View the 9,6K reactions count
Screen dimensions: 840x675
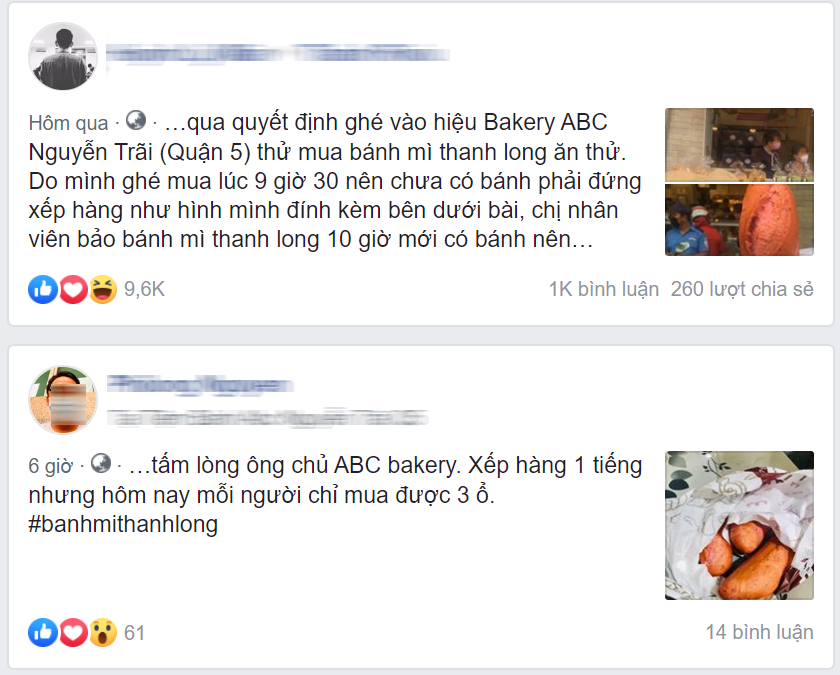tap(144, 289)
